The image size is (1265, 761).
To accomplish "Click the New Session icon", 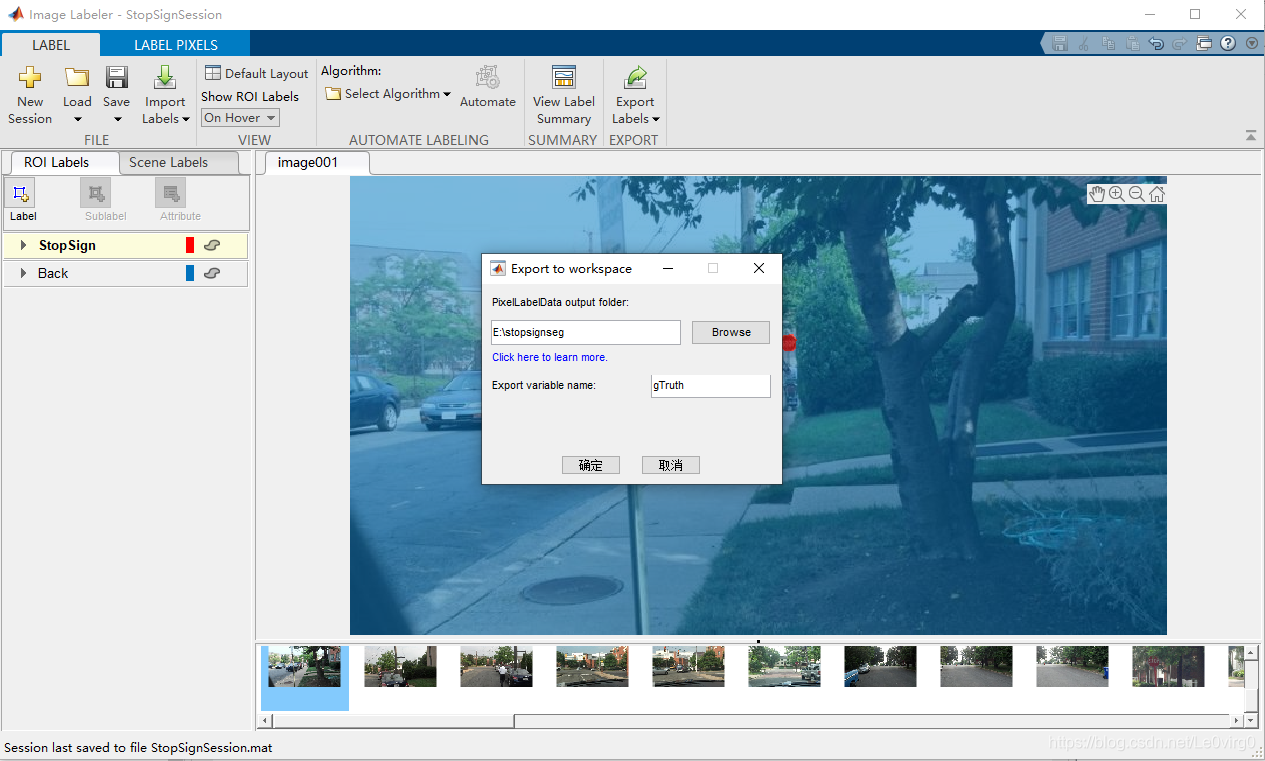I will point(30,78).
